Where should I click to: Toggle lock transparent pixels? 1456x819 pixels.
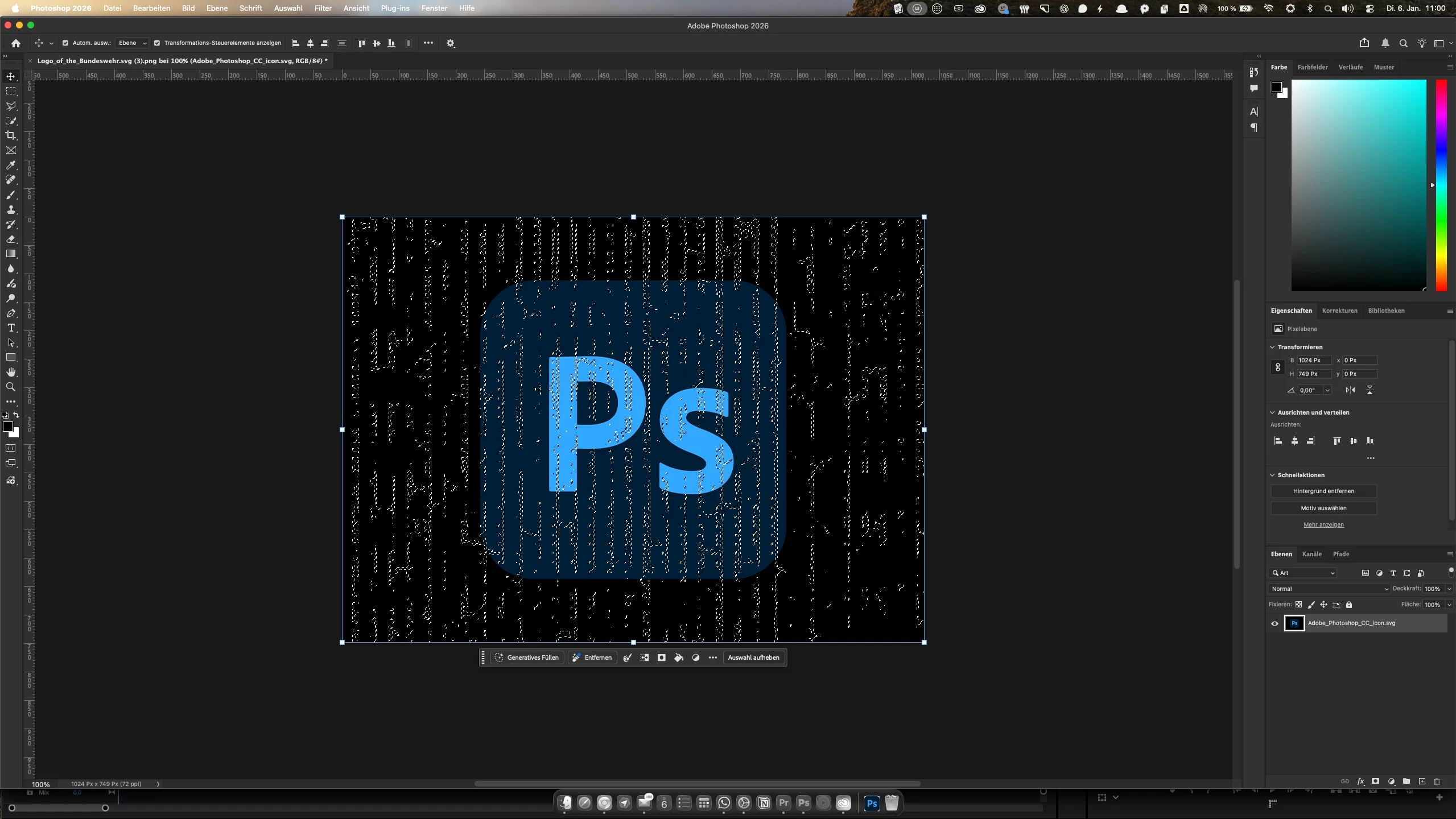[x=1298, y=605]
